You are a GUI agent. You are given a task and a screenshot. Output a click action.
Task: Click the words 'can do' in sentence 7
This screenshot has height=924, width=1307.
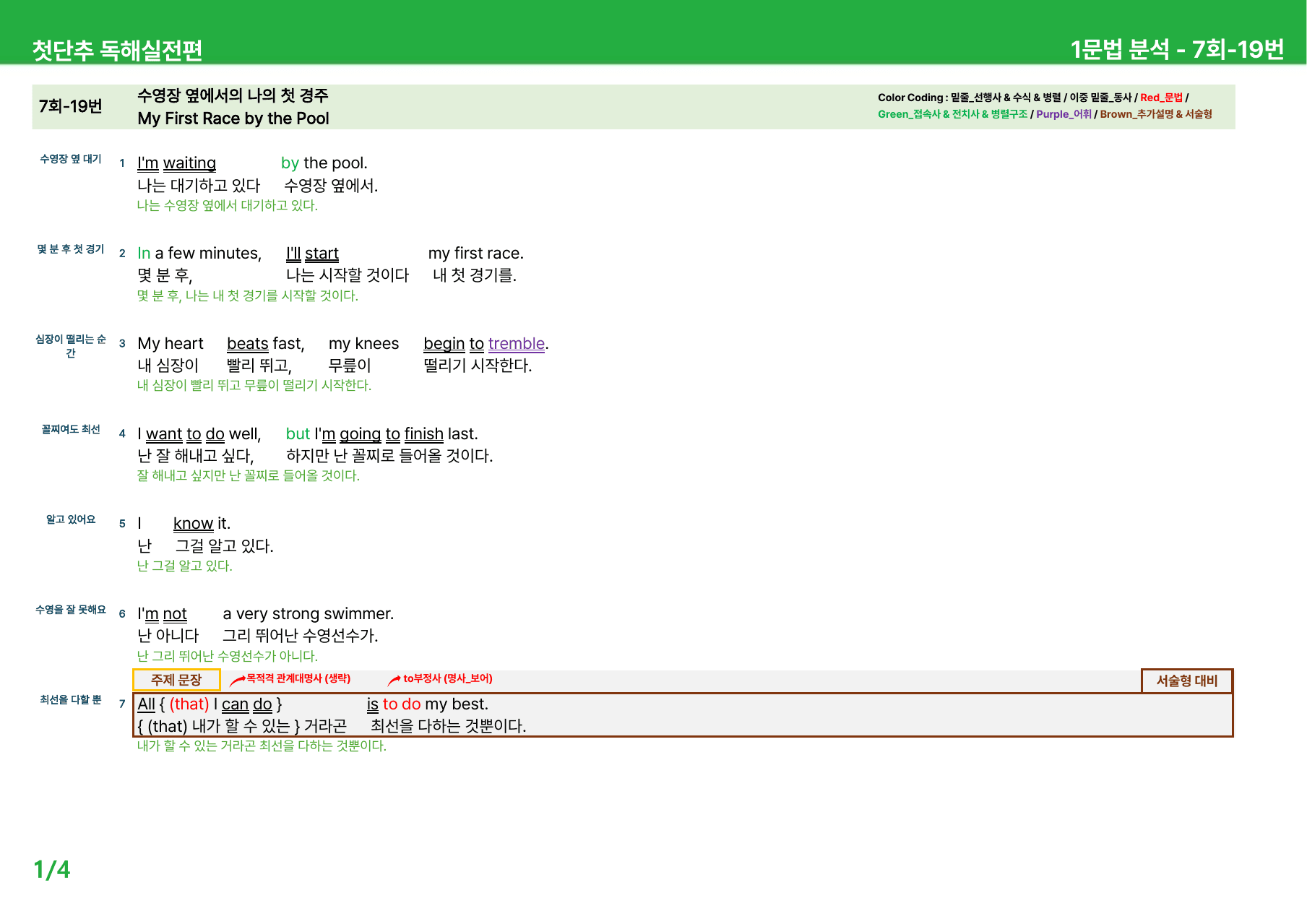[247, 704]
